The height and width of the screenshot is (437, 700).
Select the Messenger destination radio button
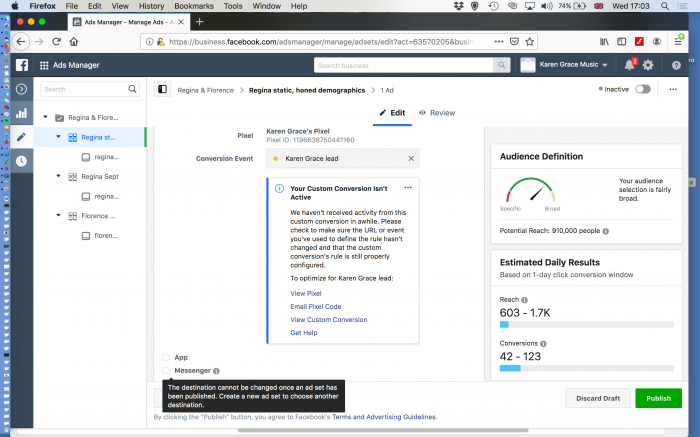click(x=166, y=370)
